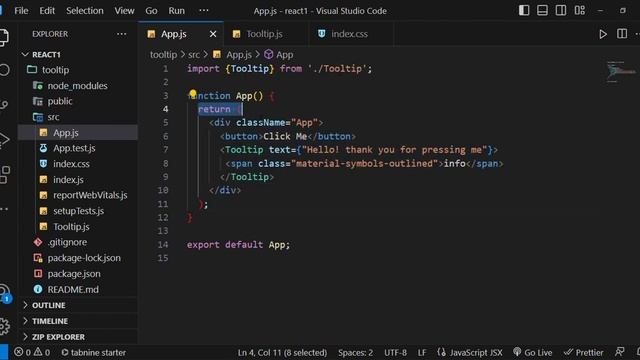Show warnings count in status bar

pyautogui.click(x=42, y=352)
